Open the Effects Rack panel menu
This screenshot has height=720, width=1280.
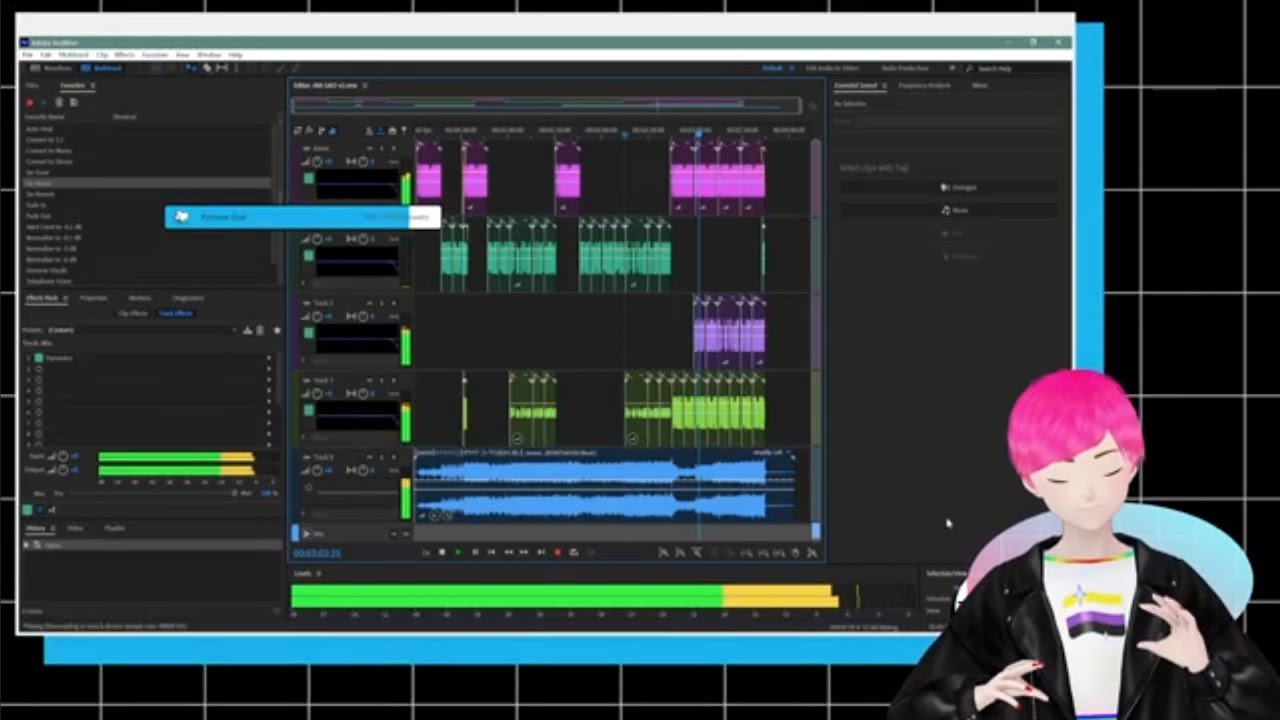[x=66, y=298]
